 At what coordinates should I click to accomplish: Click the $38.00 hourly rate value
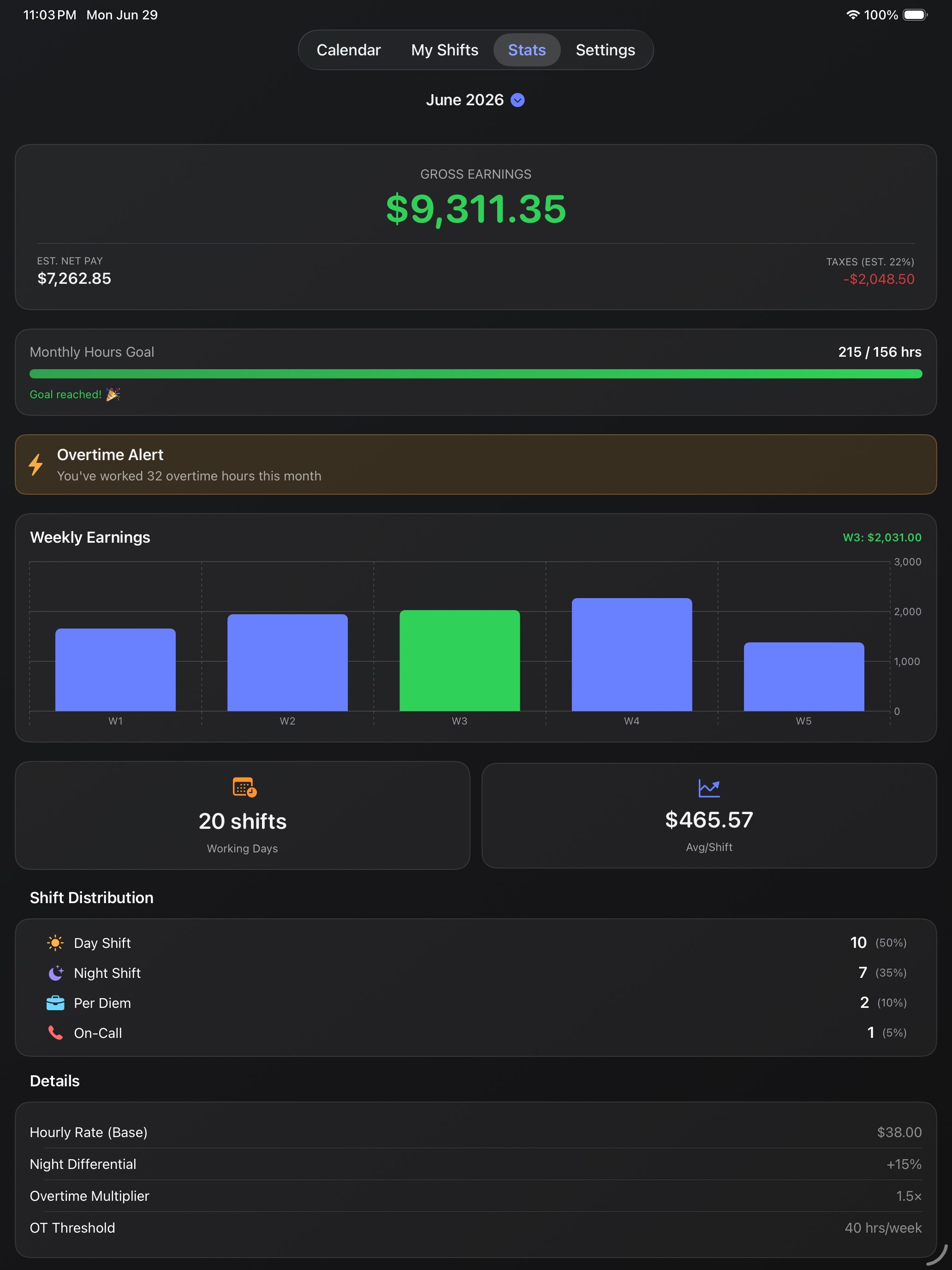click(x=899, y=1132)
